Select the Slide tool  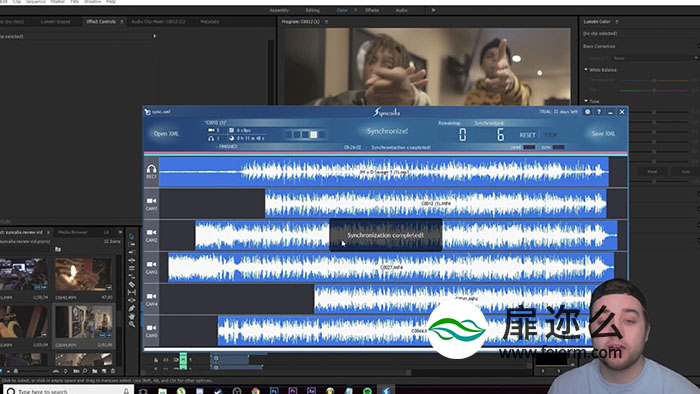132,300
